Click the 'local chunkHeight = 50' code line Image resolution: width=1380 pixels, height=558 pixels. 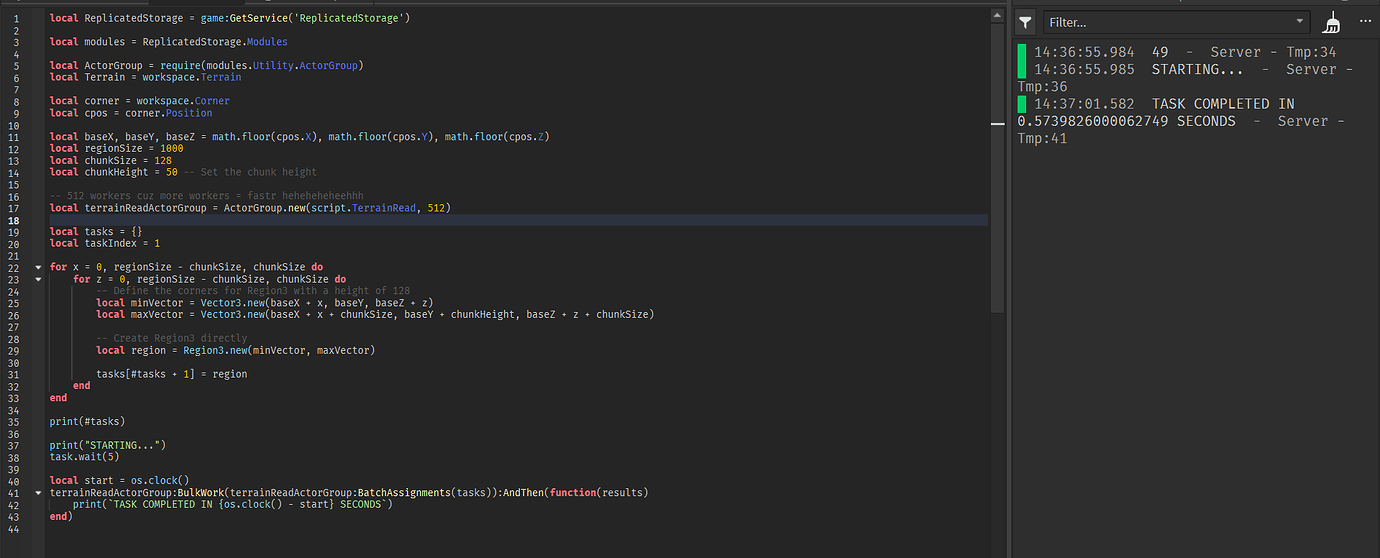(183, 172)
